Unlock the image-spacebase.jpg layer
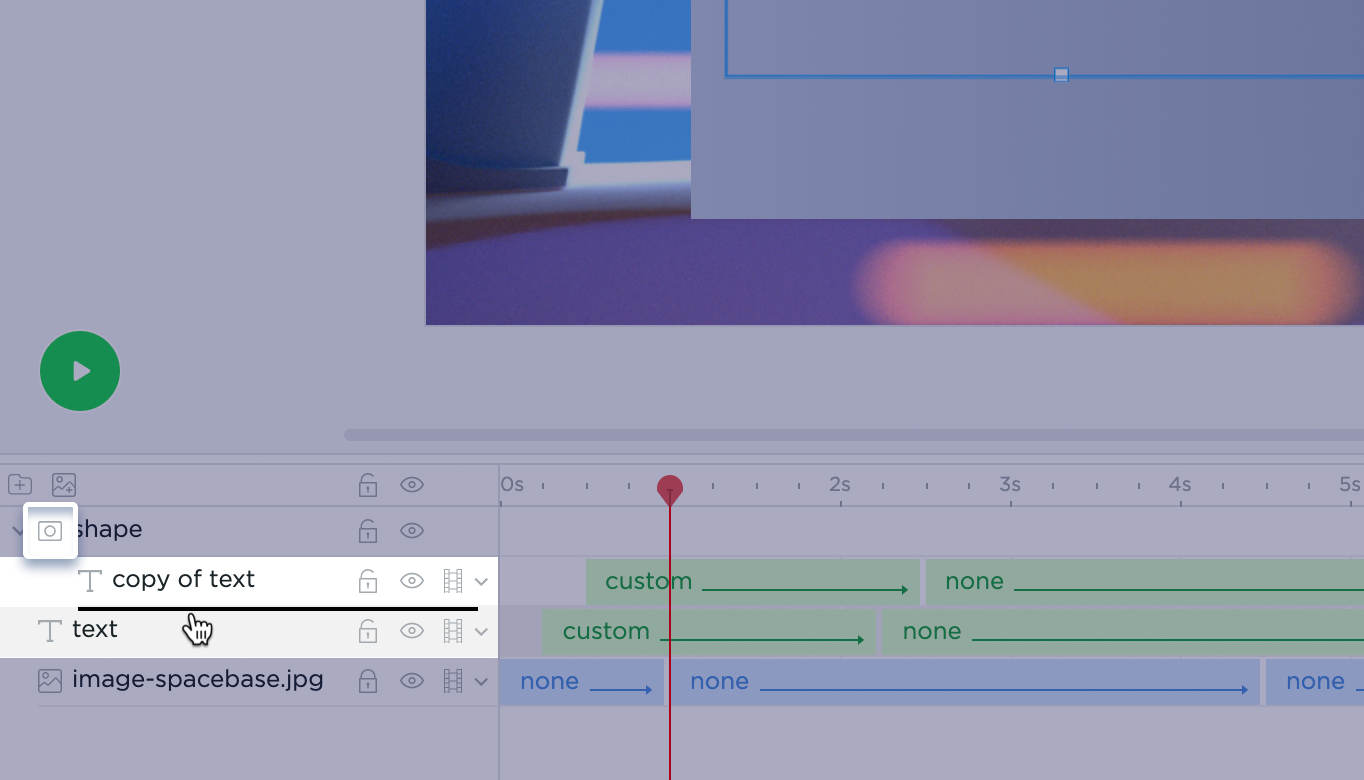 pos(368,681)
